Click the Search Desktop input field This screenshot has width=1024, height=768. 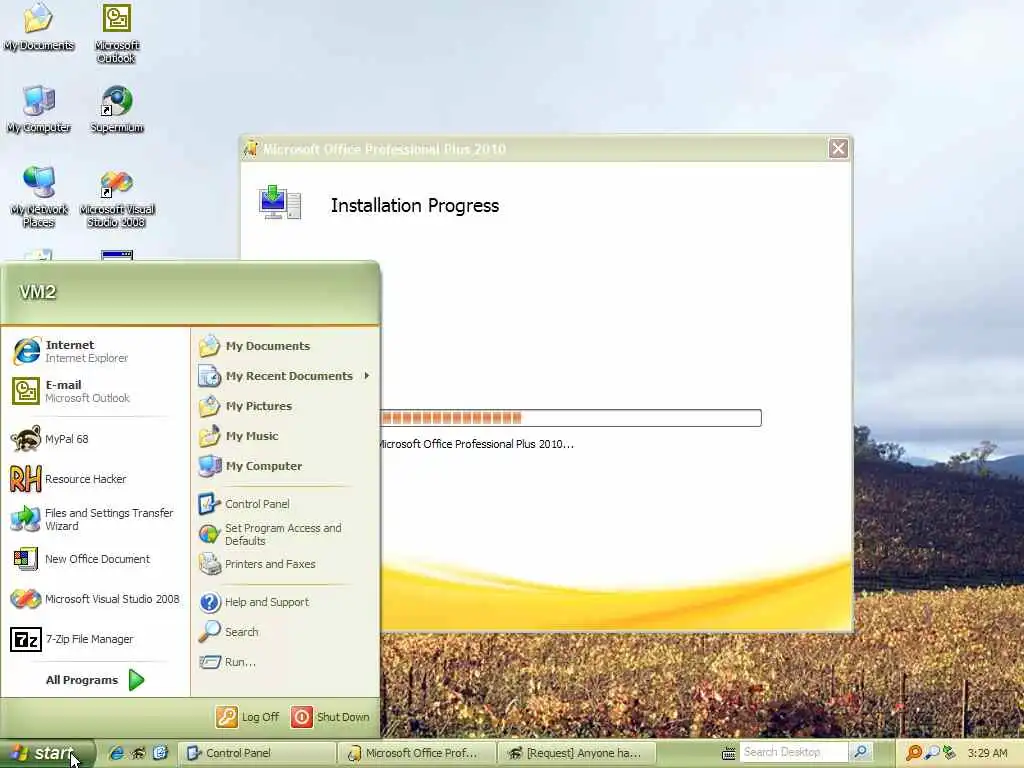(793, 752)
